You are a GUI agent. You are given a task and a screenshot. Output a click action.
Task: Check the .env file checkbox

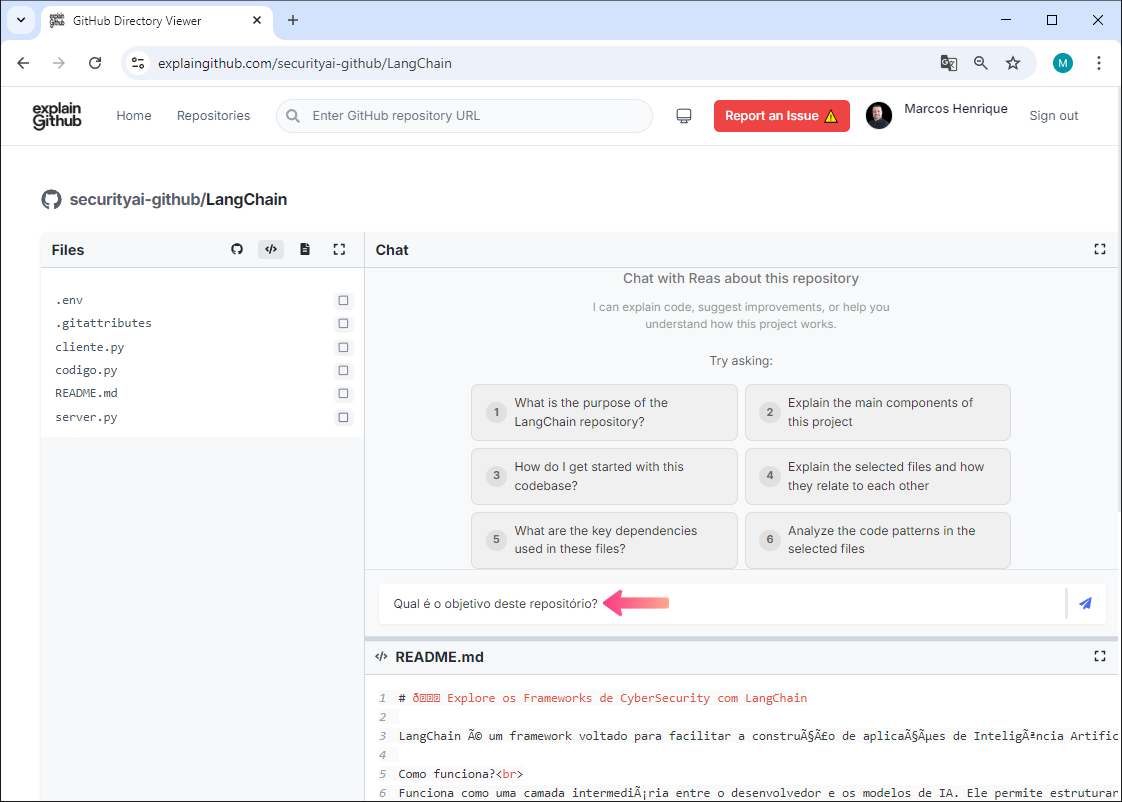tap(343, 300)
